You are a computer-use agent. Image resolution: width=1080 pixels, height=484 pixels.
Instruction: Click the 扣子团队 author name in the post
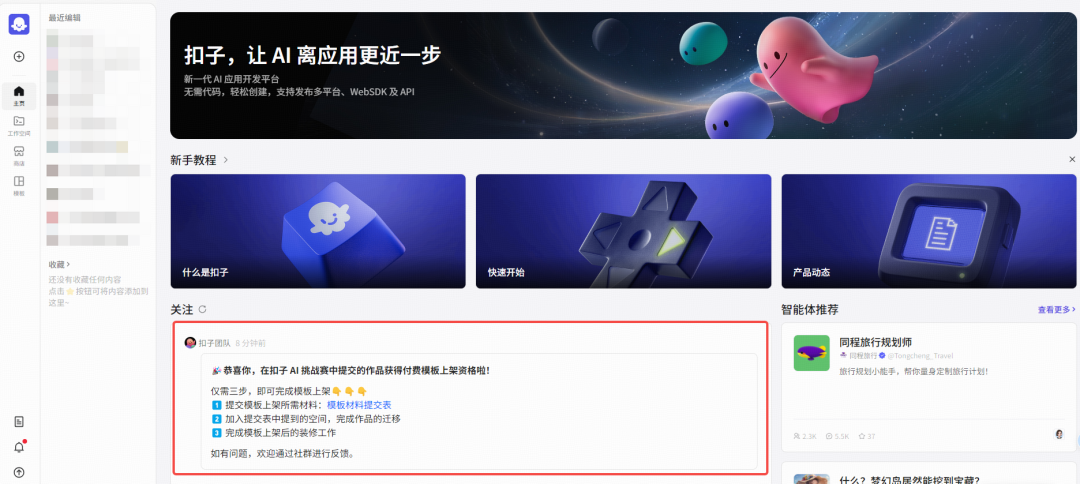[x=214, y=343]
